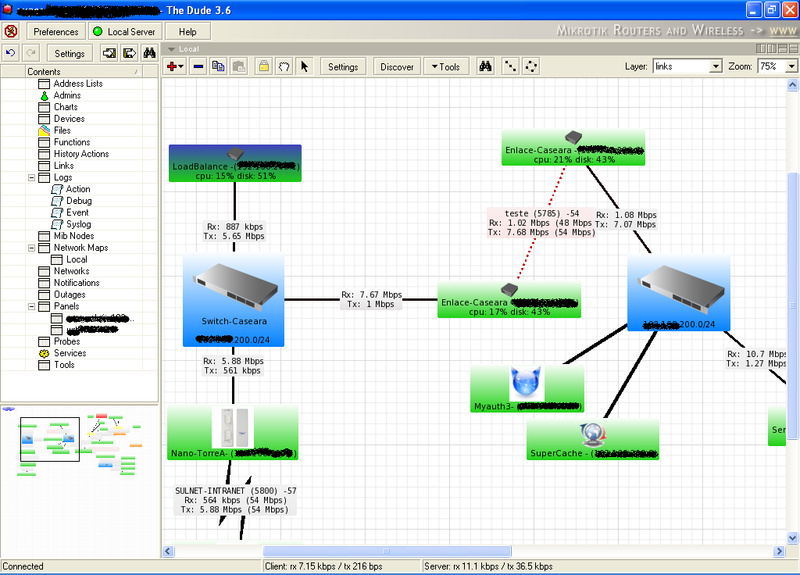The height and width of the screenshot is (575, 800).
Task: Select the arrow pointer tool
Action: click(305, 66)
